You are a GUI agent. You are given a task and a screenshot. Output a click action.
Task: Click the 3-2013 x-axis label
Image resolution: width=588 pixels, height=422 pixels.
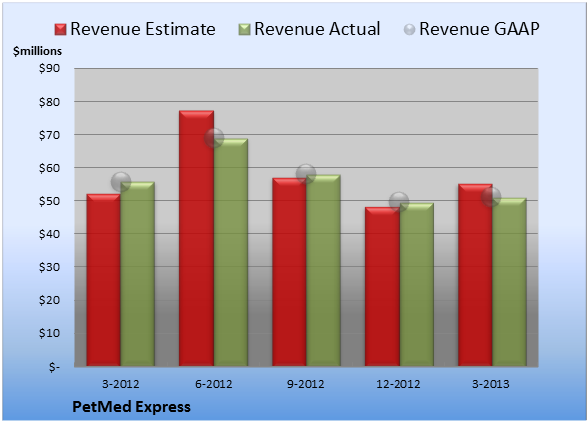tap(491, 384)
